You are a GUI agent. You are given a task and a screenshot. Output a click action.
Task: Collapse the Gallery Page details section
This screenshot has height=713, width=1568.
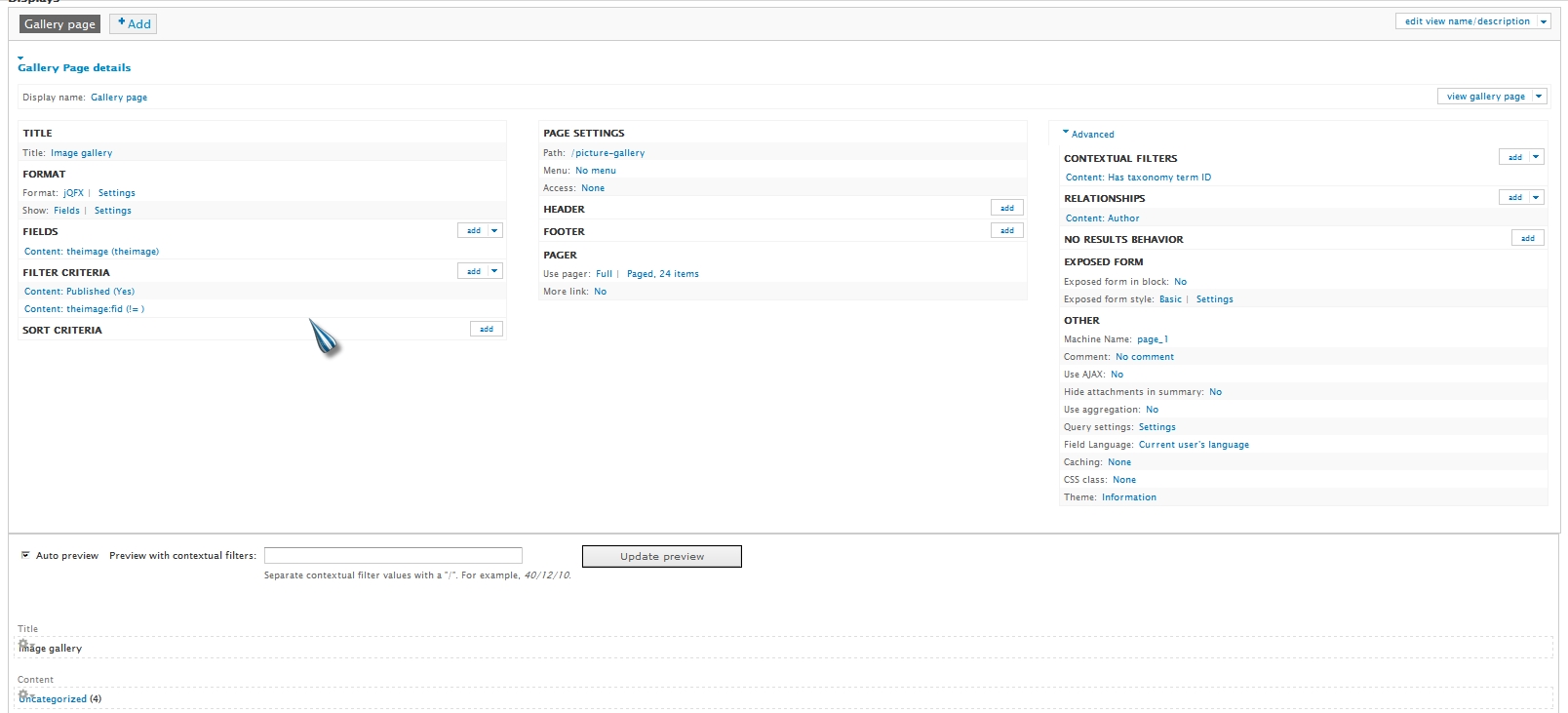[74, 67]
